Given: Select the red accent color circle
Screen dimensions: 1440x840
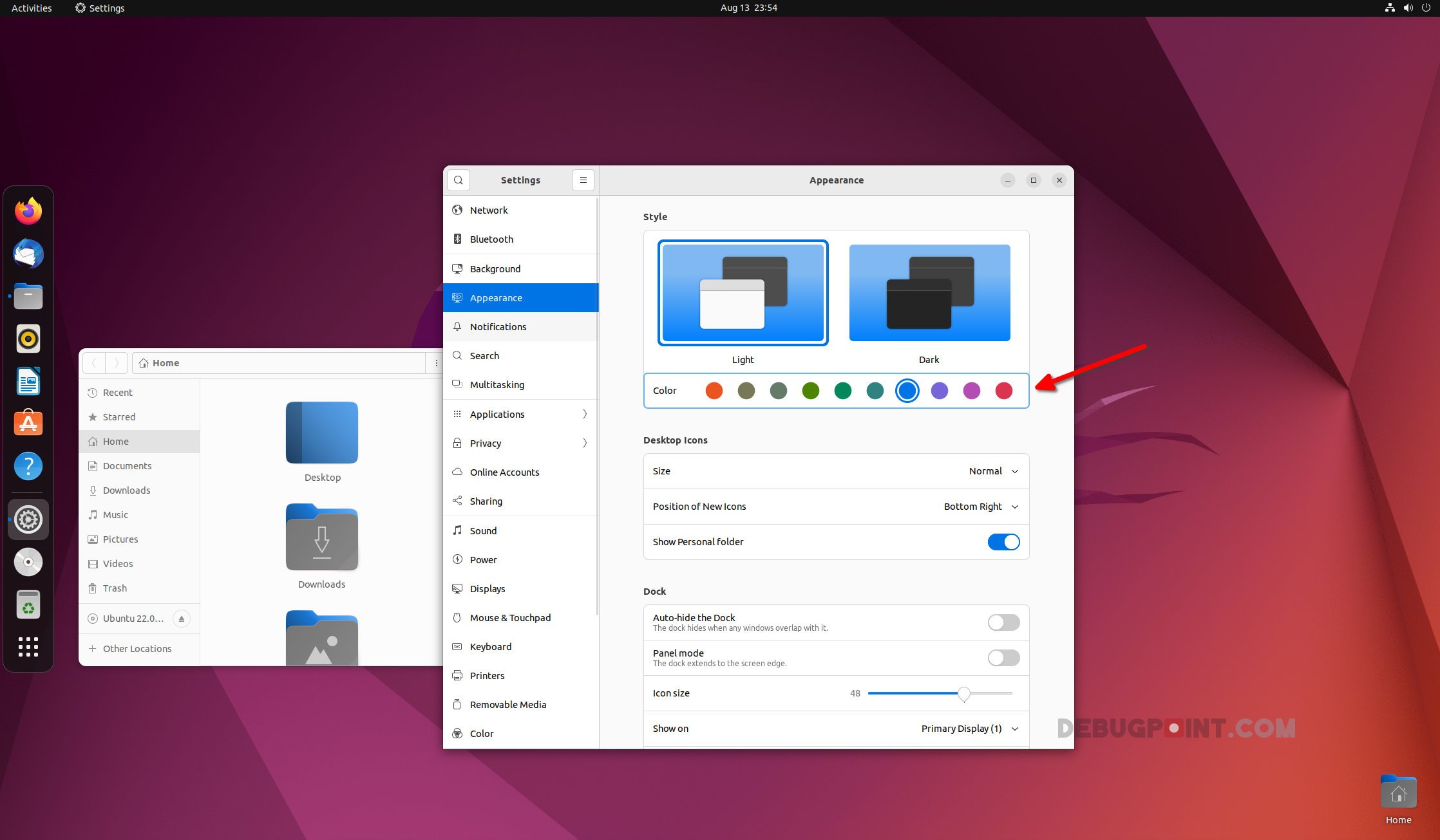Looking at the screenshot, I should tap(1004, 390).
